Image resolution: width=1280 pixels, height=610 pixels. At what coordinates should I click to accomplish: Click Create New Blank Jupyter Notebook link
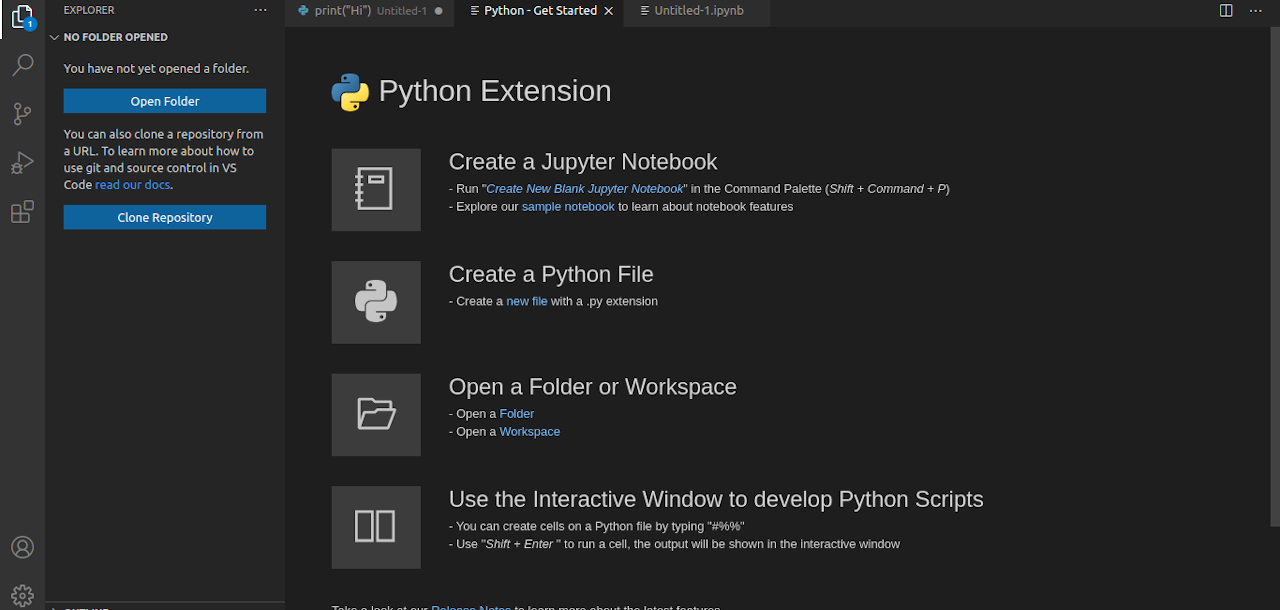click(x=585, y=189)
